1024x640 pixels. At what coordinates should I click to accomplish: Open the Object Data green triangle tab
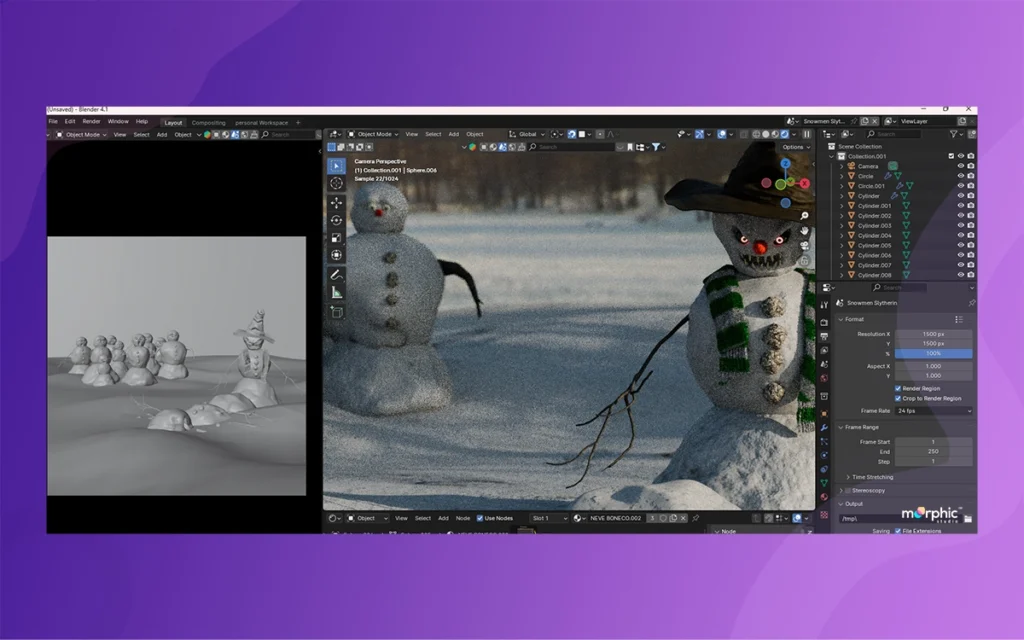coord(824,483)
